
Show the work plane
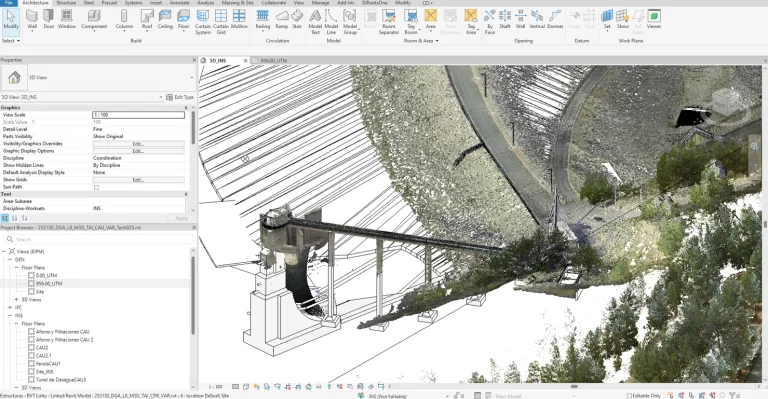[623, 20]
